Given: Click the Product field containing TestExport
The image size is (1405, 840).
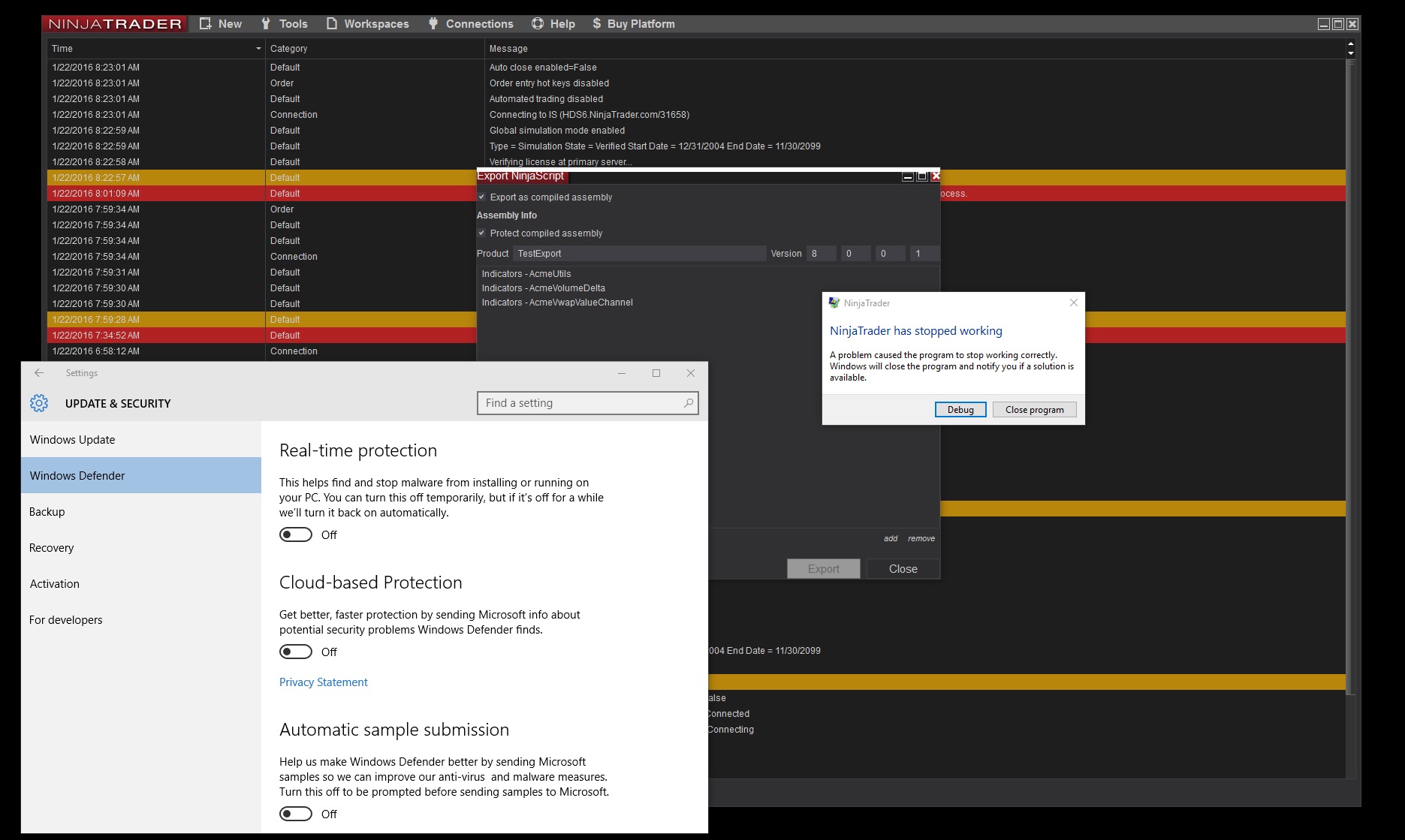Looking at the screenshot, I should [x=640, y=254].
